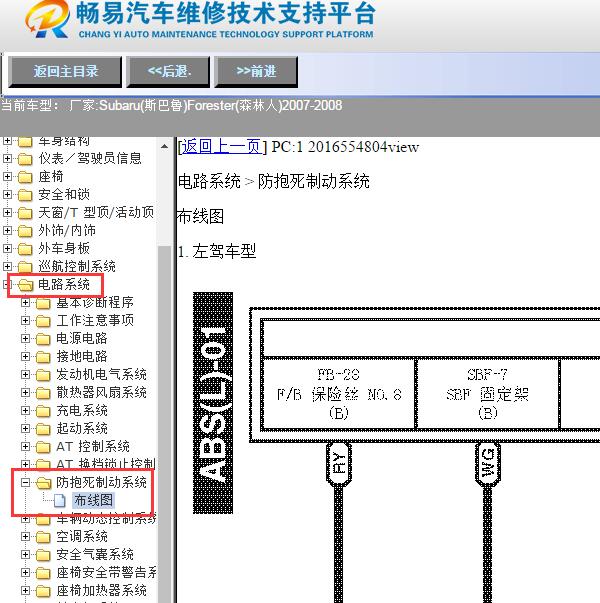
Task: Expand the 巡航控制系统 node
Action: coord(7,266)
